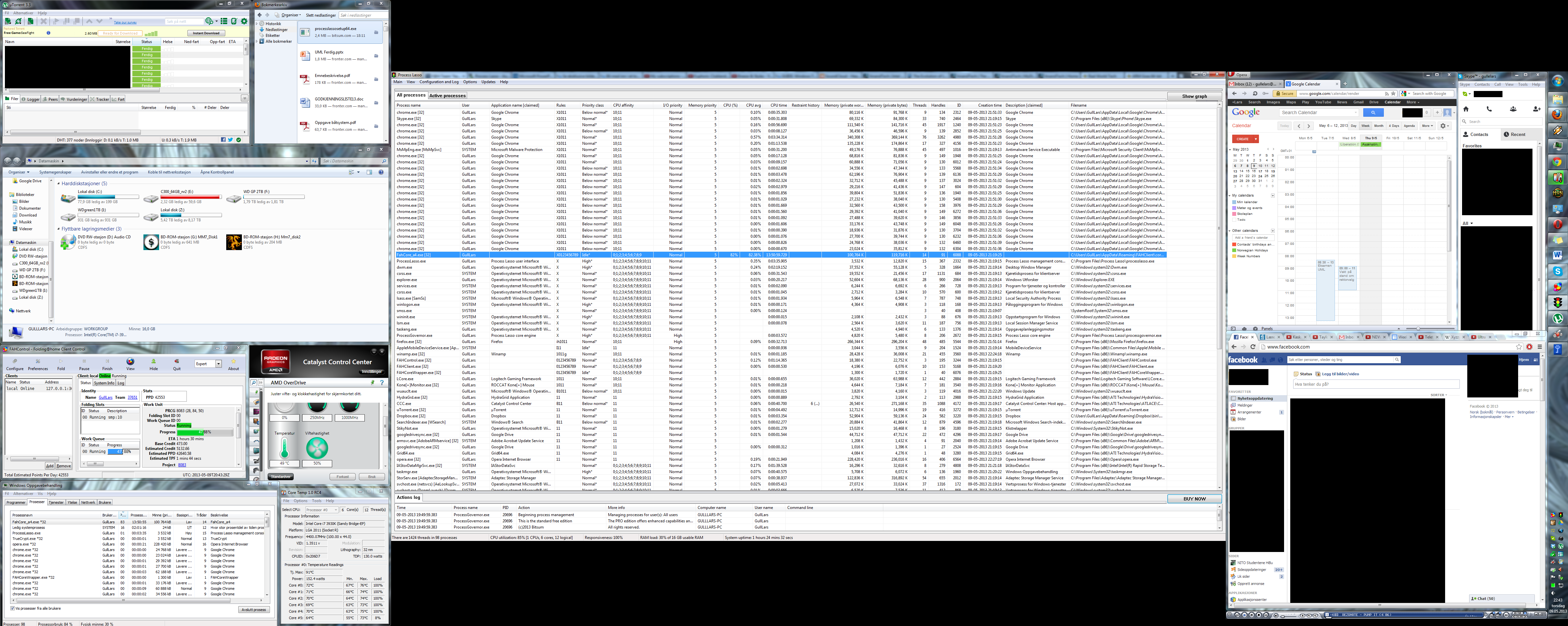The width and height of the screenshot is (1568, 626).
Task: Toggle the Week Numbers calendar
Action: pos(1235,256)
